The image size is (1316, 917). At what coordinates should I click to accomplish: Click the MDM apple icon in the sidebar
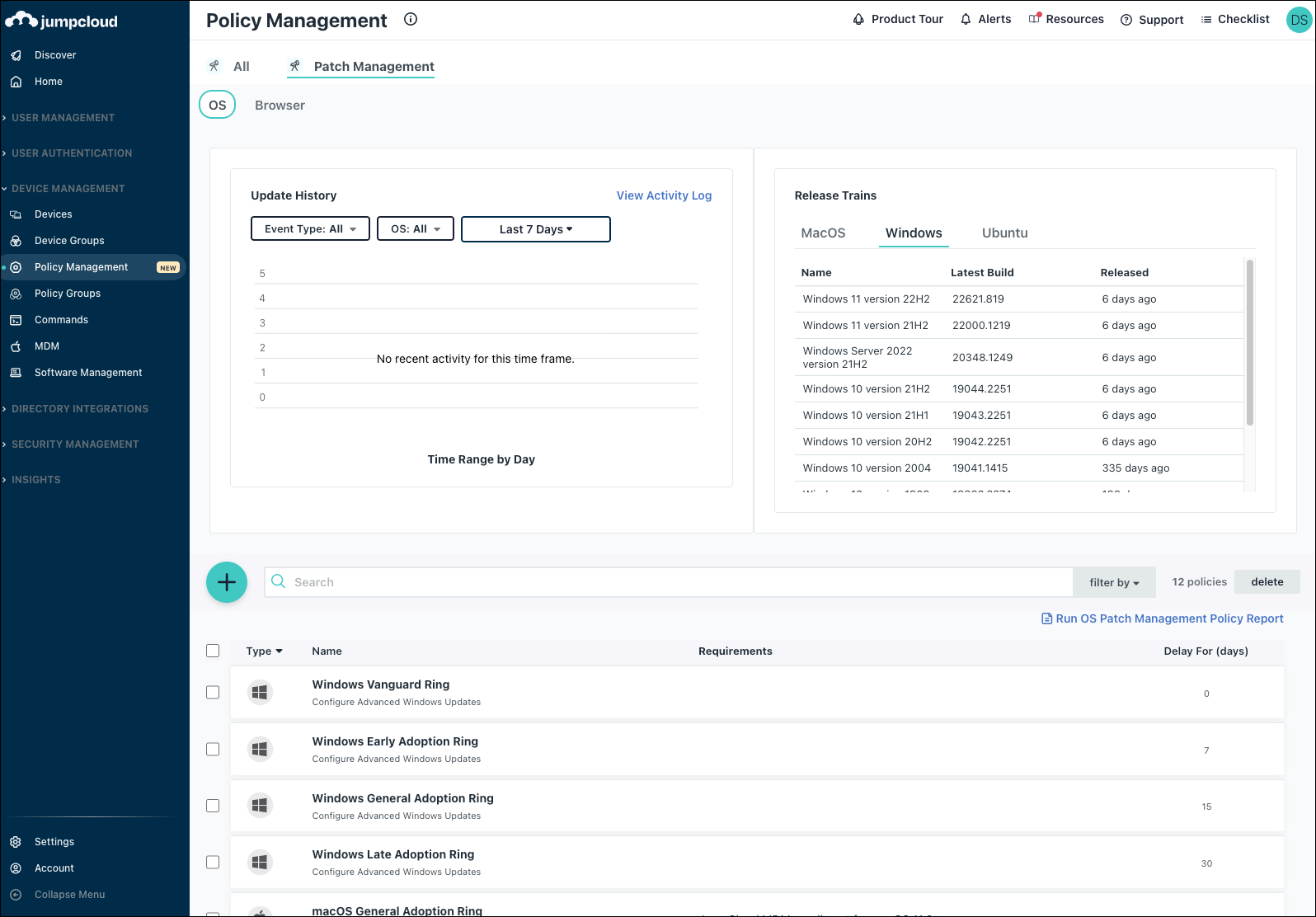16,346
